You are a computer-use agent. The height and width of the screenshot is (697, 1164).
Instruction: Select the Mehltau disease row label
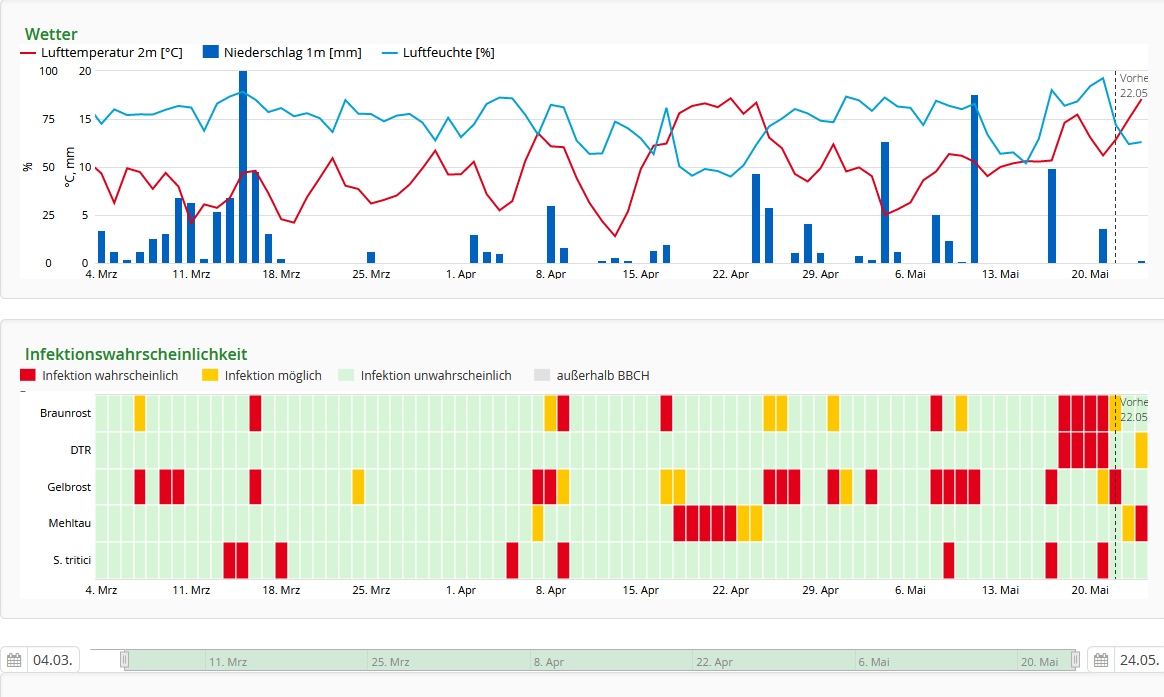[x=69, y=523]
